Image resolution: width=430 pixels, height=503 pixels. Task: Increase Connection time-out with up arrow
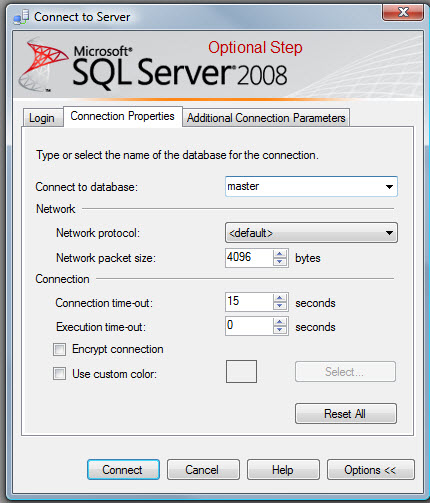280,298
